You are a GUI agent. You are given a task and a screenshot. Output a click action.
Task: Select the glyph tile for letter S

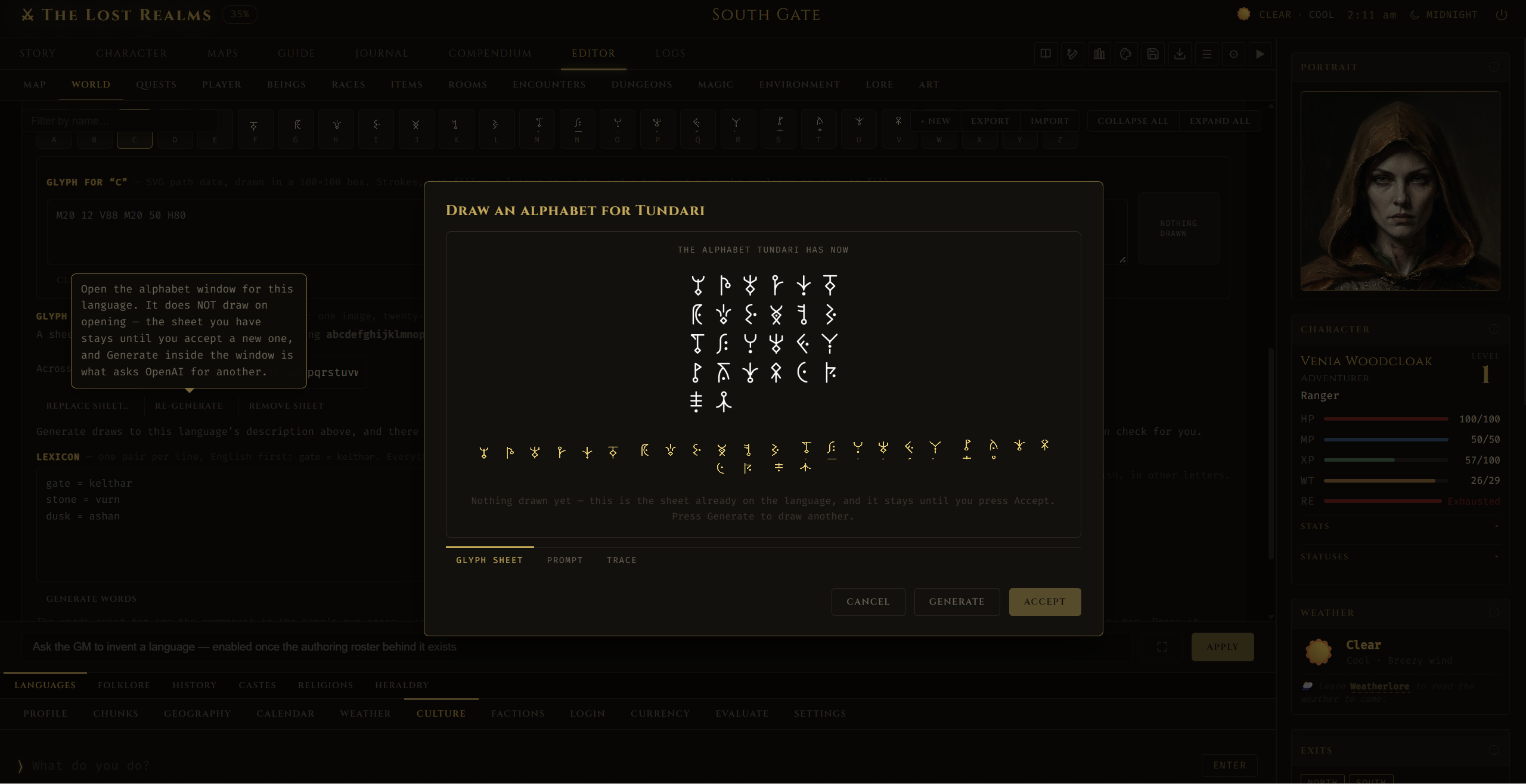pyautogui.click(x=778, y=129)
